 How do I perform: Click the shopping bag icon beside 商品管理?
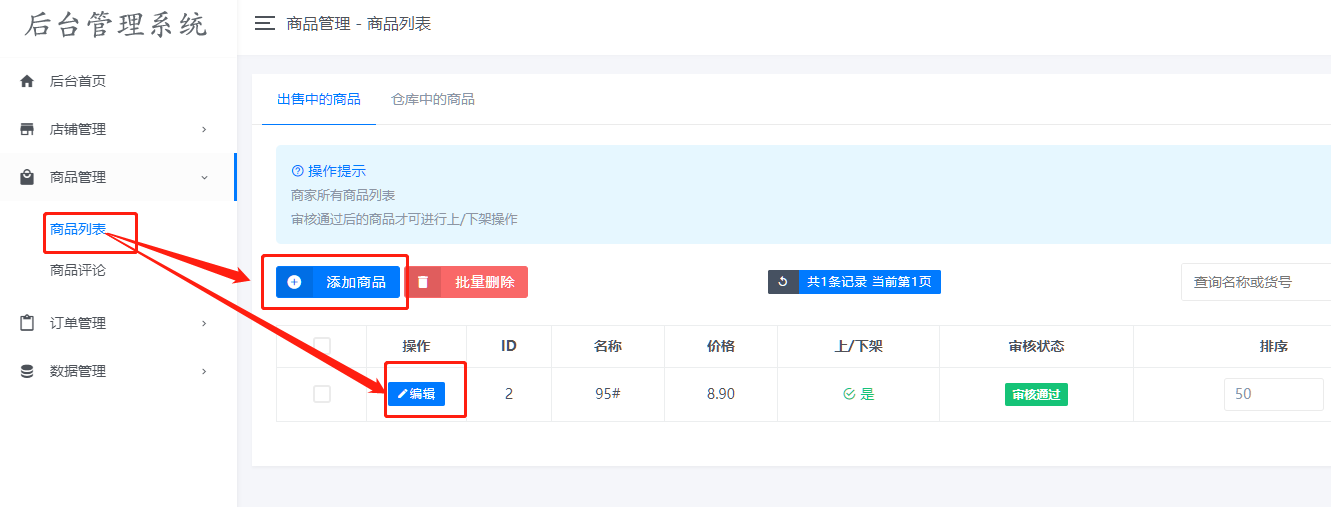27,177
